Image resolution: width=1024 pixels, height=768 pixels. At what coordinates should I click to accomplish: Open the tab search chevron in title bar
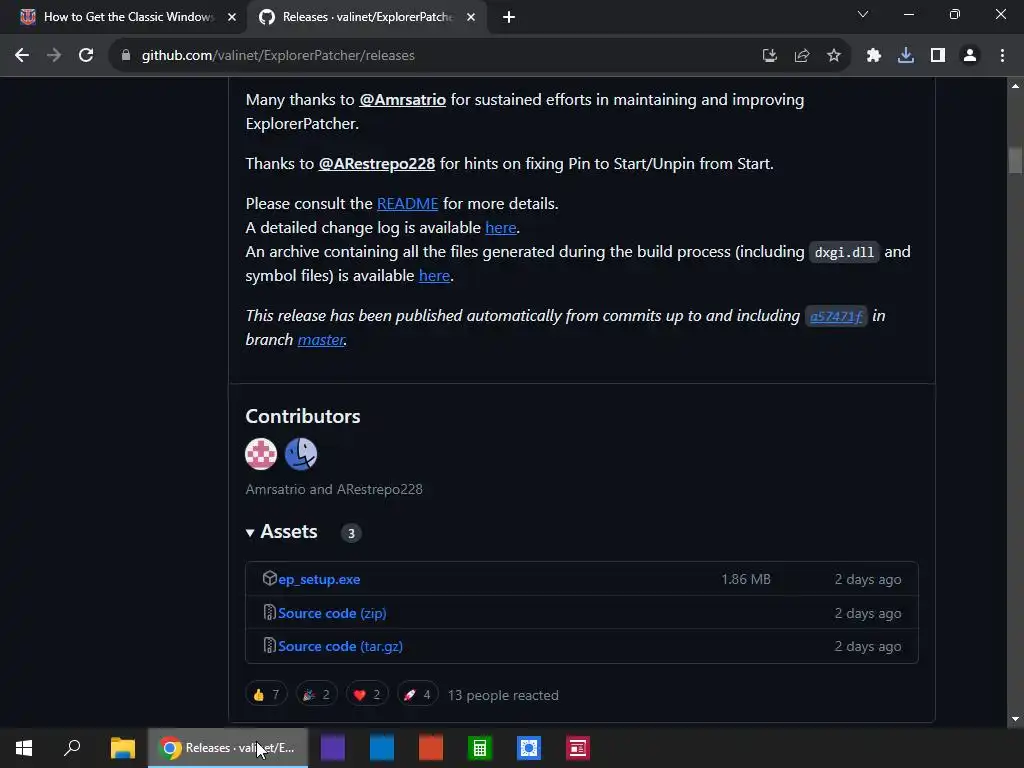(x=863, y=14)
